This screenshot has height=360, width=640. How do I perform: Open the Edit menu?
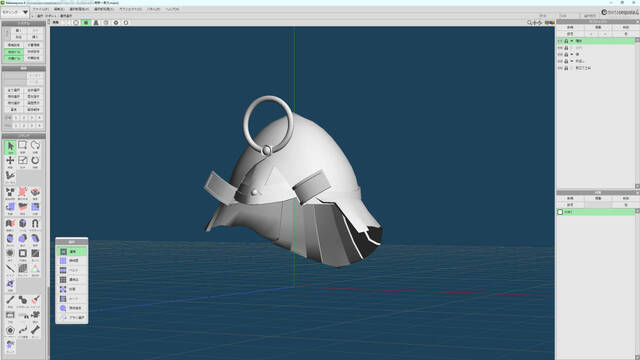(x=59, y=9)
